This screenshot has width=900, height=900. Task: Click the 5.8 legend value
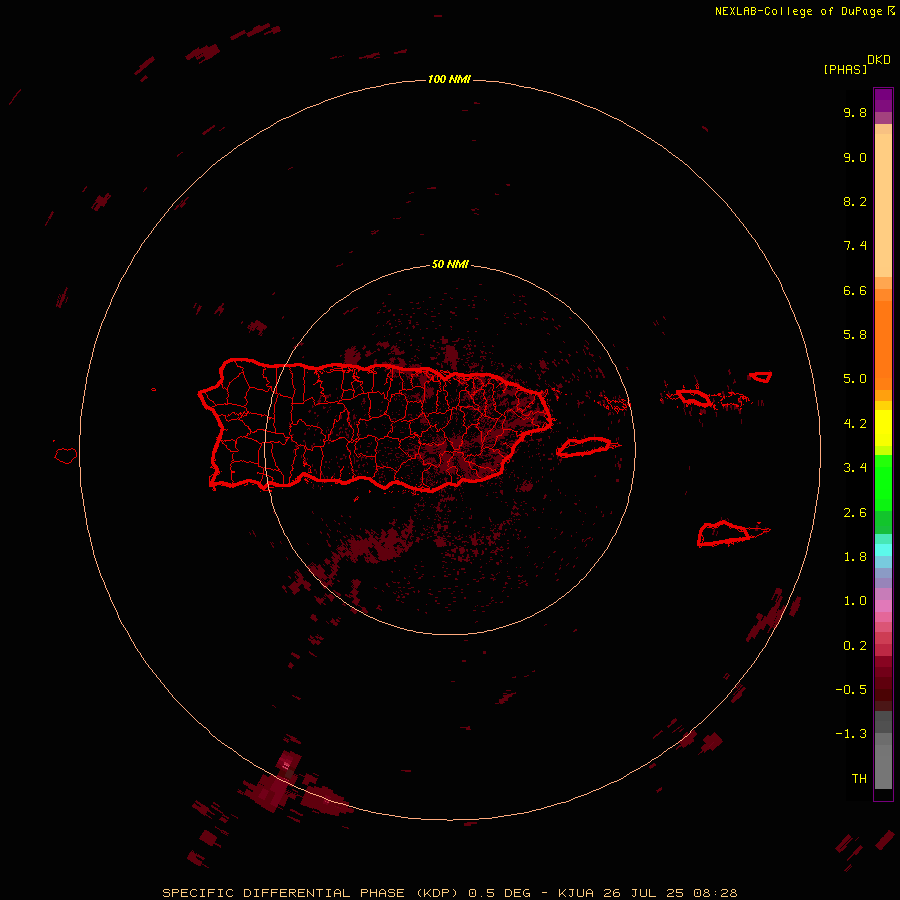click(855, 334)
